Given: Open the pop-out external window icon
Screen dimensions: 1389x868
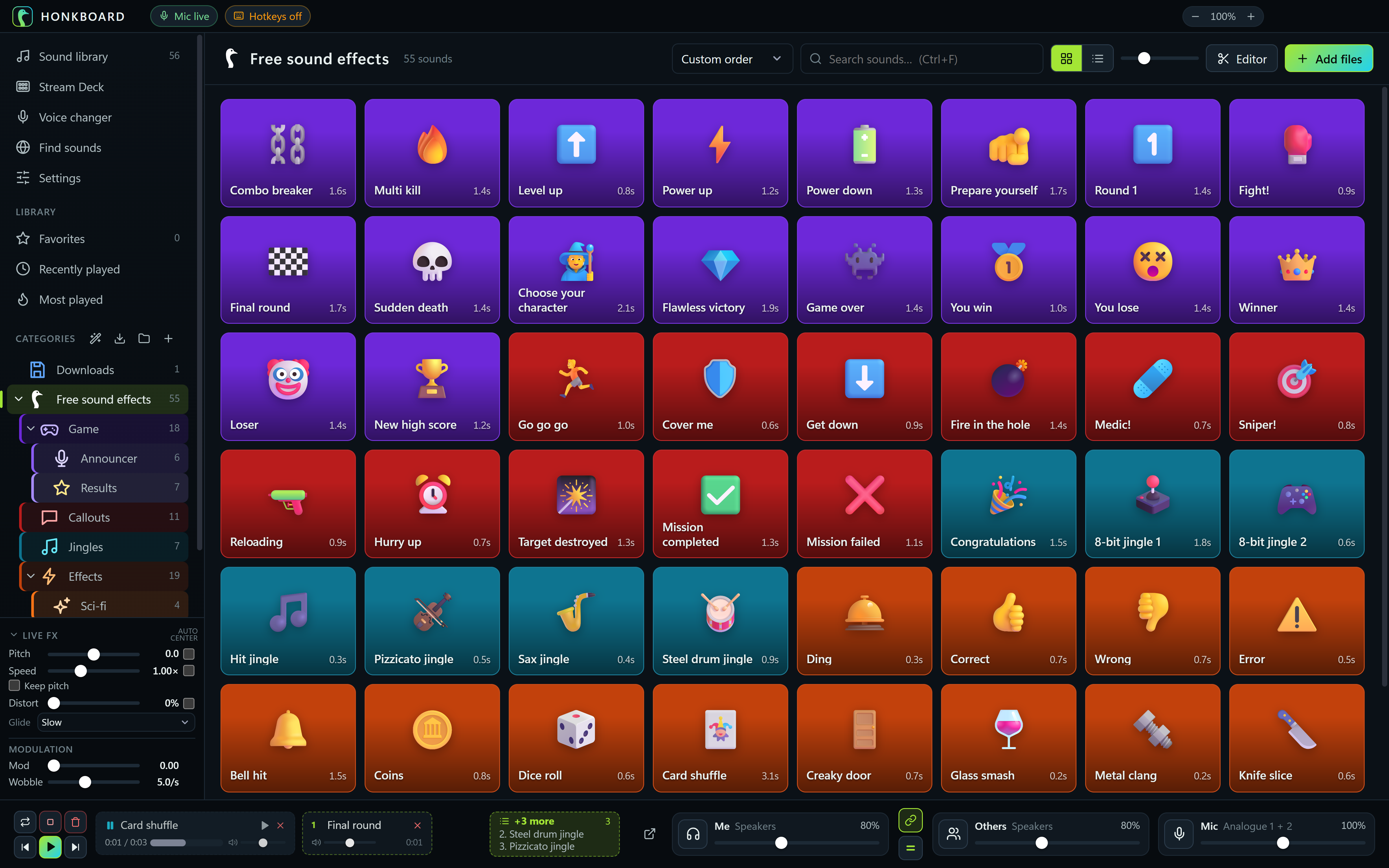Looking at the screenshot, I should pyautogui.click(x=650, y=834).
